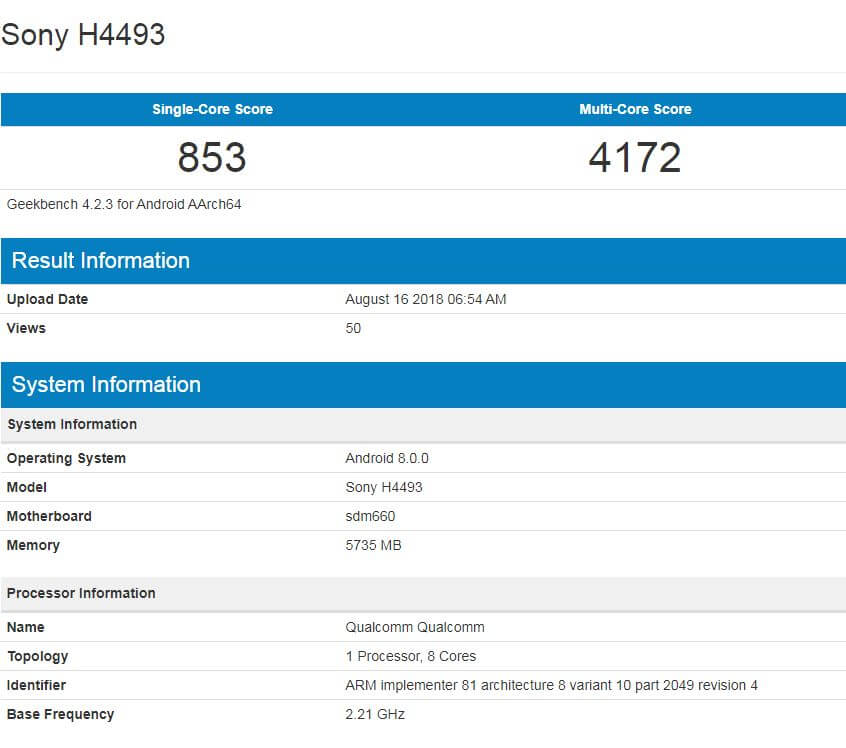Select the Topology row showing 8 Cores

coord(410,656)
